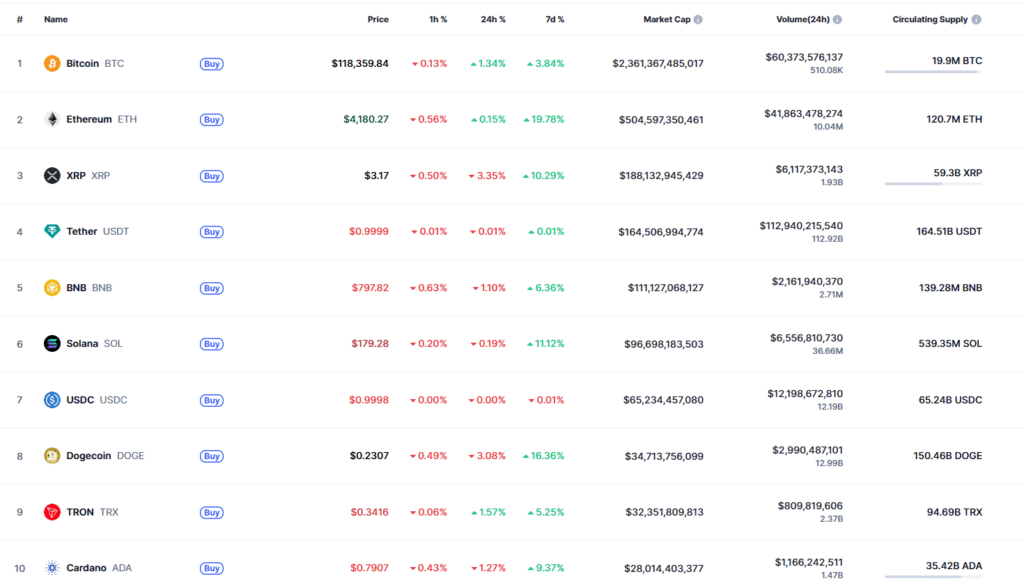
Task: Click the USDC blue logo icon
Action: tap(52, 400)
